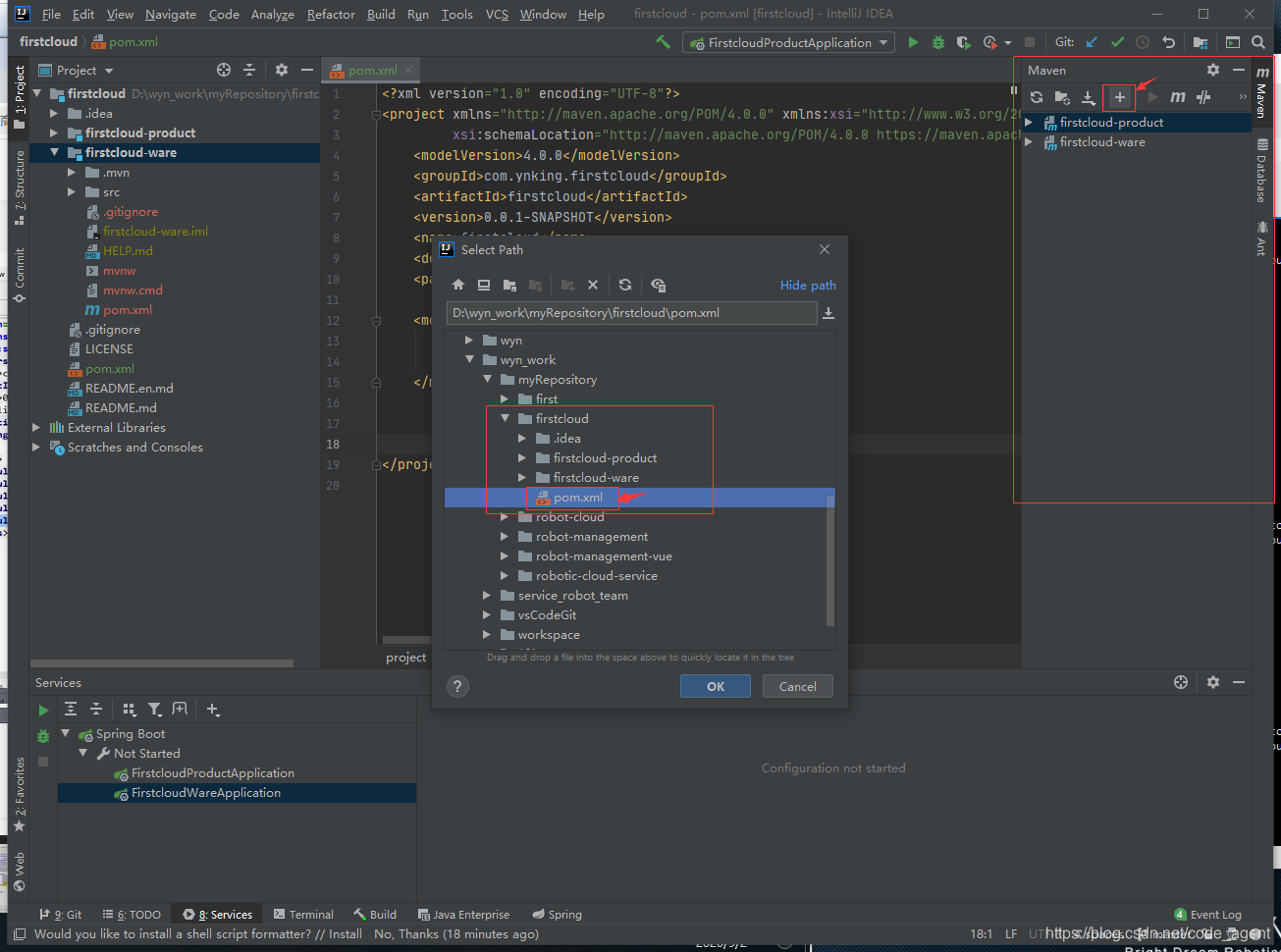Click Execute Maven Goal m icon

[1178, 97]
